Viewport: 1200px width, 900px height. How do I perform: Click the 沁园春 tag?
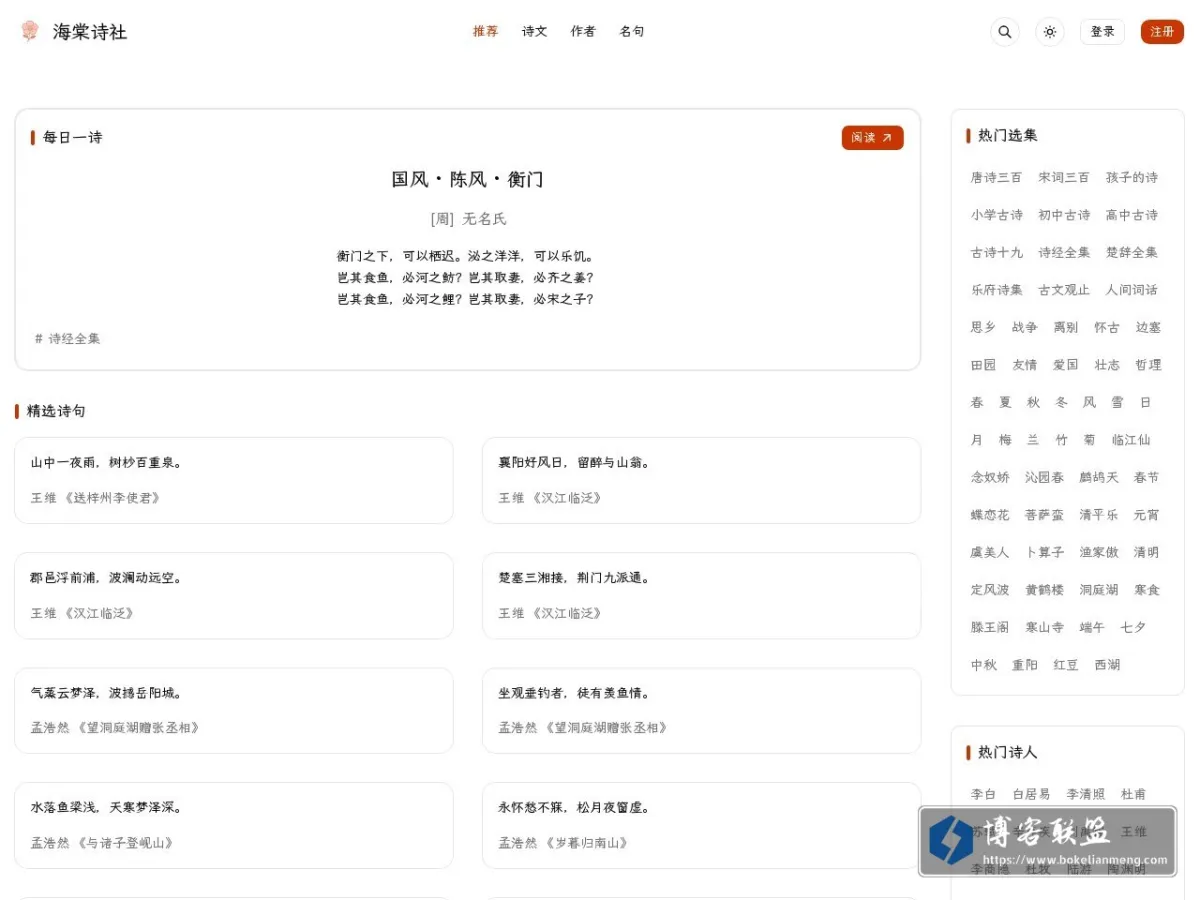(1044, 478)
